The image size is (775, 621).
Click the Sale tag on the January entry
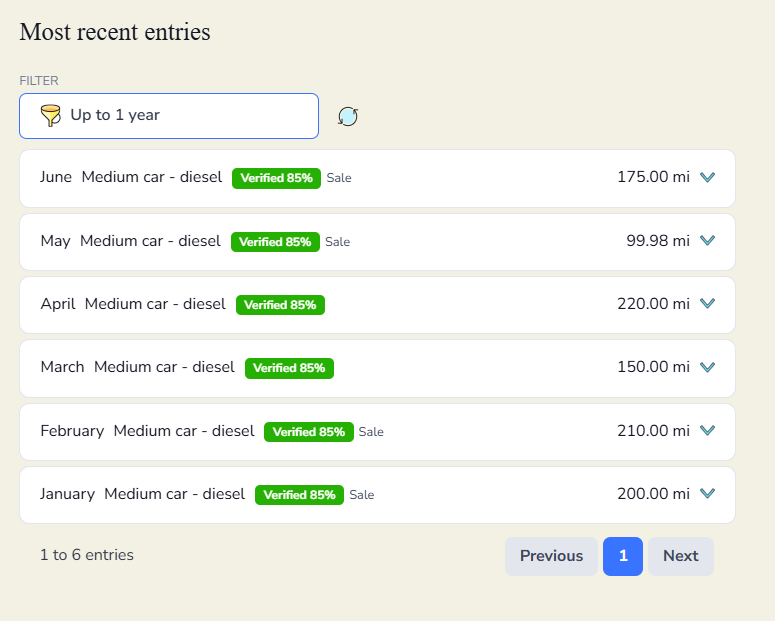(362, 495)
